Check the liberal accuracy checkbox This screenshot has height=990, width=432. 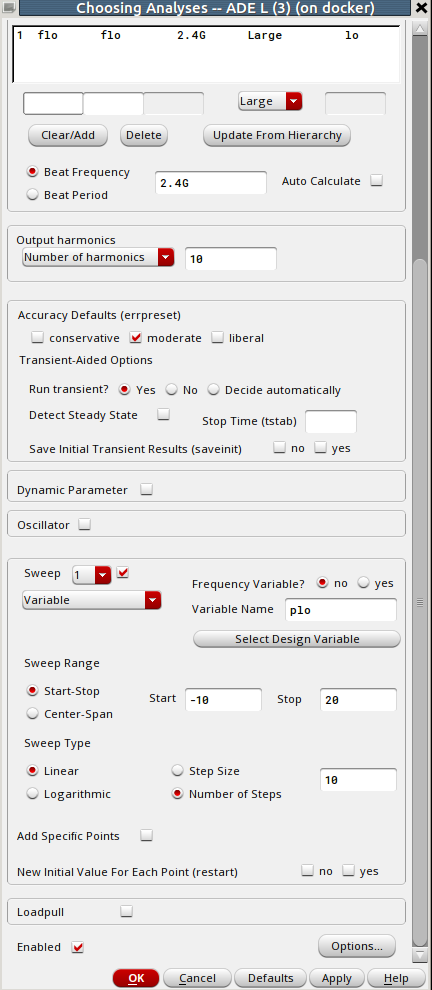[218, 338]
